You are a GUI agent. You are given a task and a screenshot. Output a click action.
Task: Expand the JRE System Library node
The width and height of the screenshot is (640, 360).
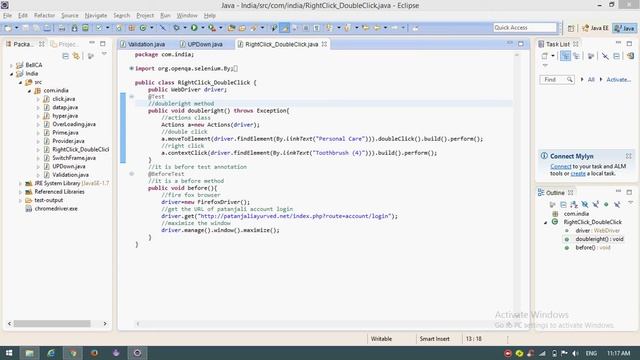[20, 183]
